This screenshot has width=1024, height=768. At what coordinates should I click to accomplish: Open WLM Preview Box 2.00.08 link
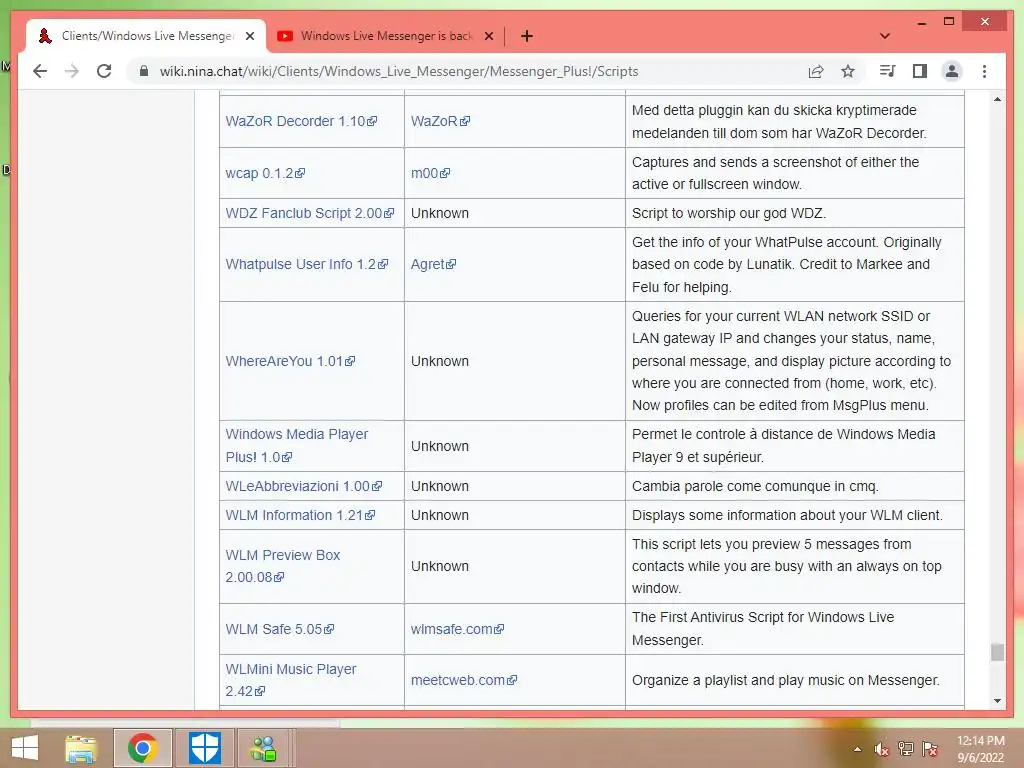(x=283, y=566)
